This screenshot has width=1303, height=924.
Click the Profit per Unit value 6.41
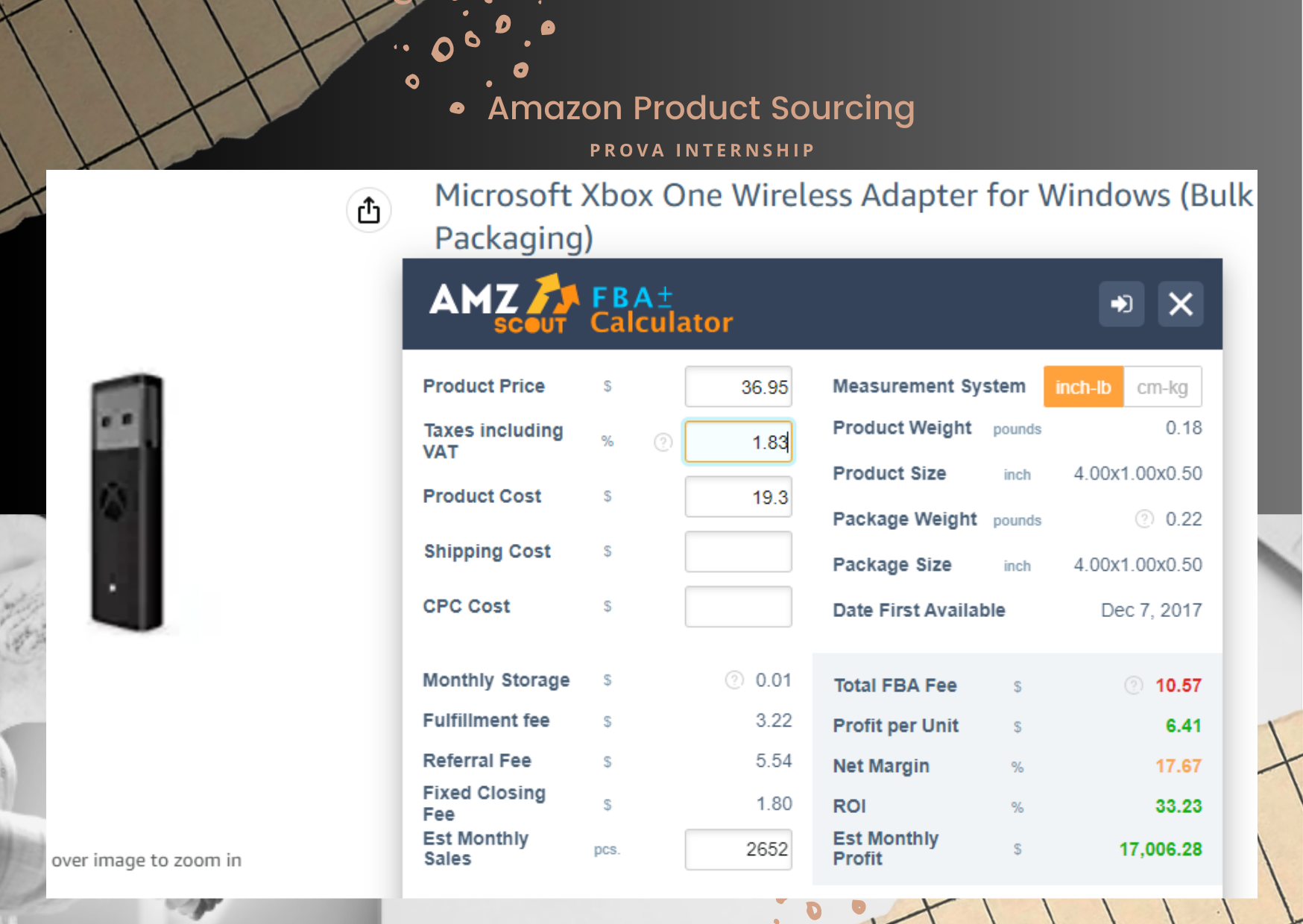pos(1184,725)
